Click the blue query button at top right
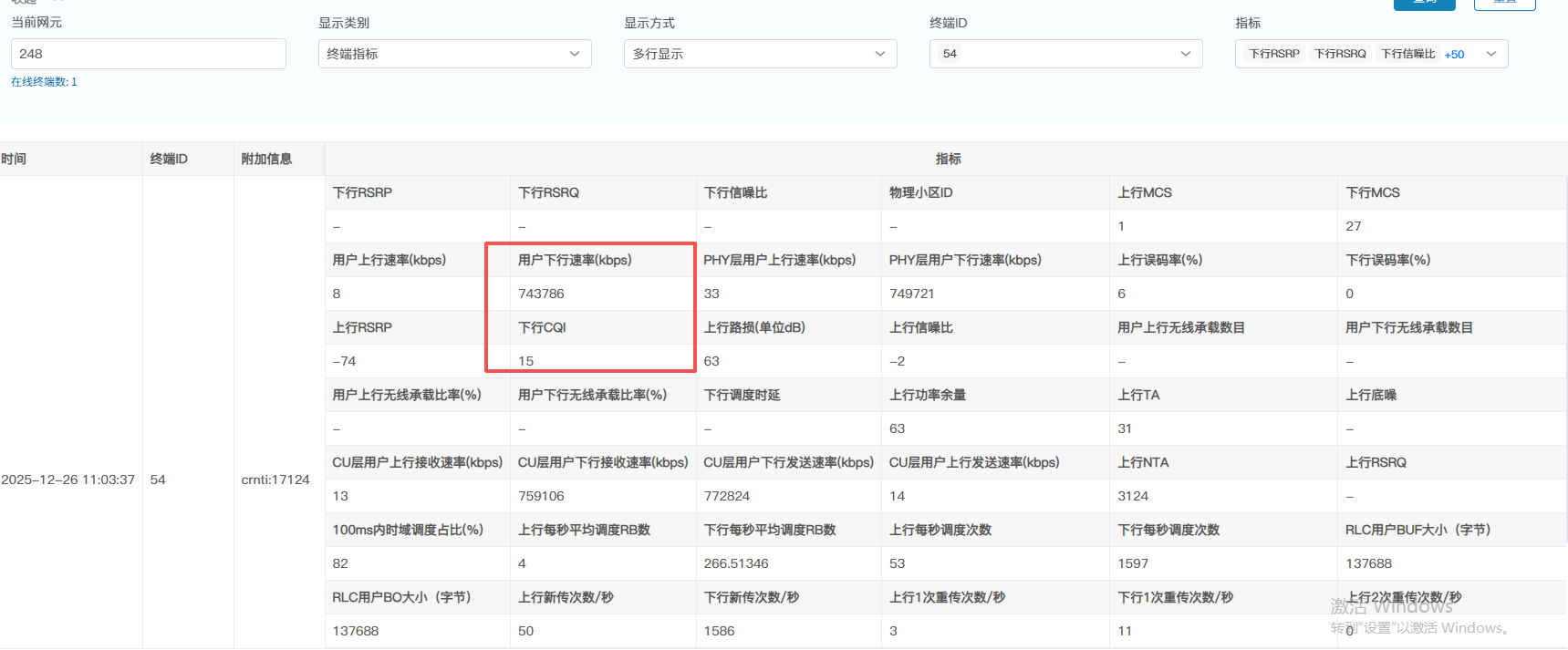The width and height of the screenshot is (1568, 650). click(x=1424, y=3)
